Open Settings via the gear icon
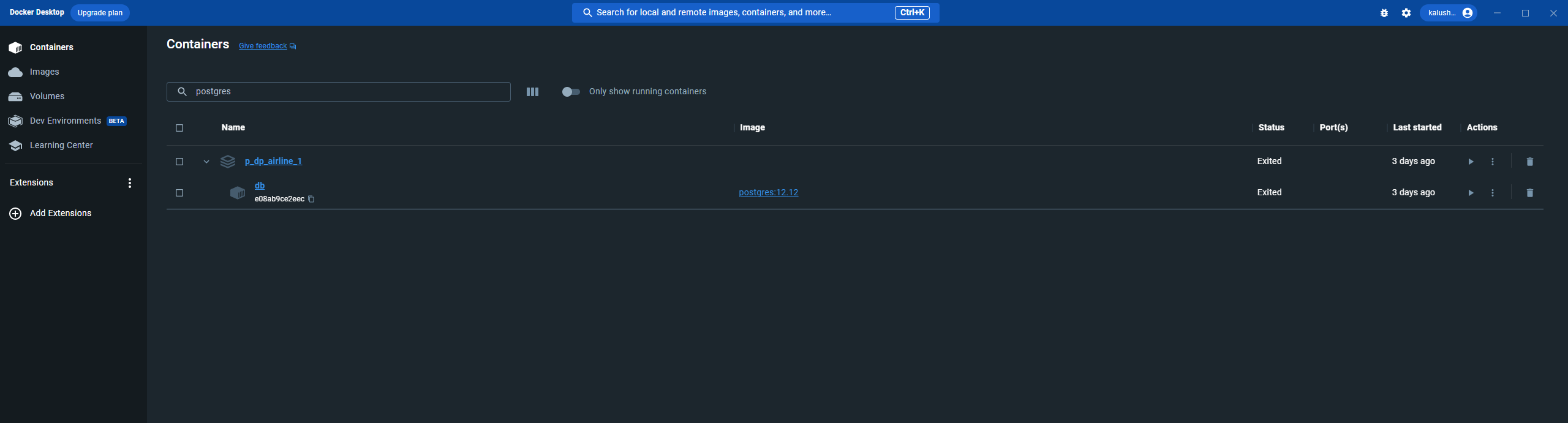1568x423 pixels. 1406,13
